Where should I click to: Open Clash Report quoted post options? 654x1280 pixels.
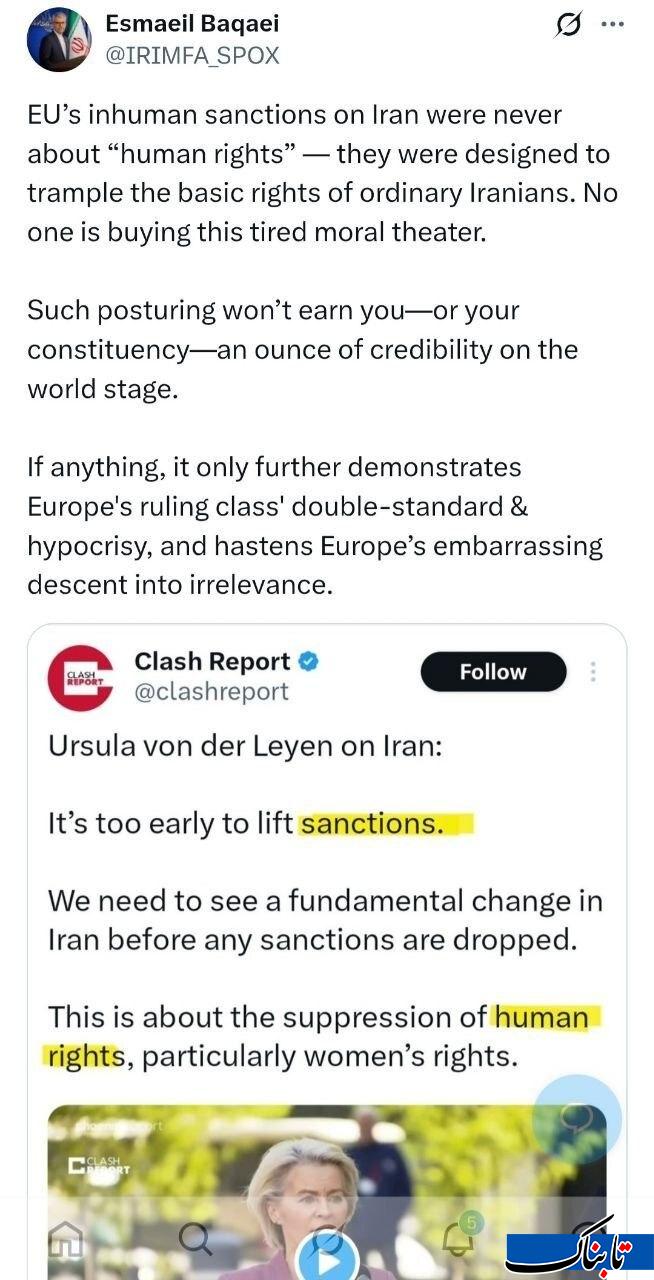point(593,672)
